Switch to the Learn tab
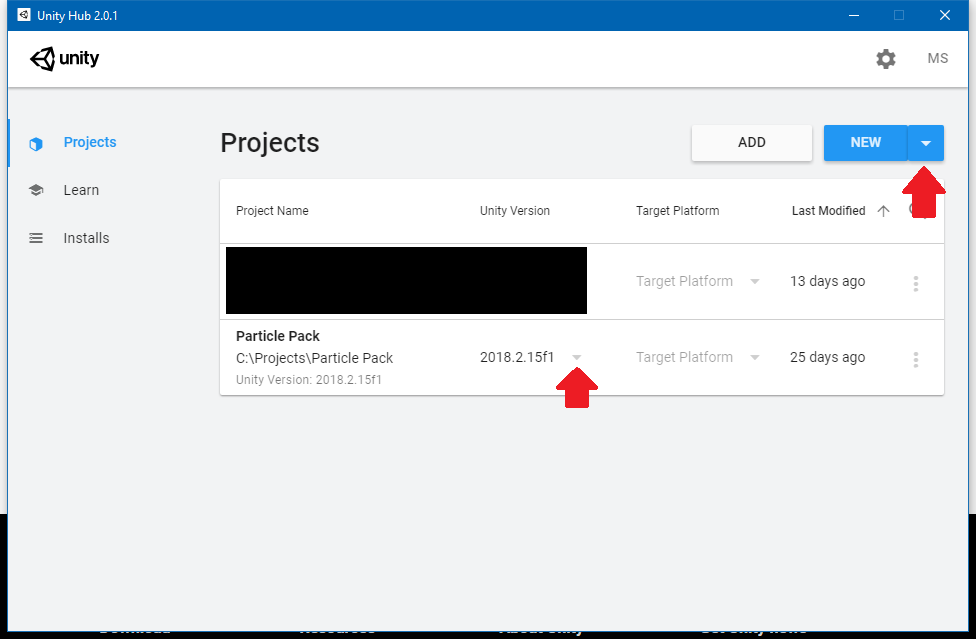This screenshot has width=976, height=642. (x=81, y=190)
